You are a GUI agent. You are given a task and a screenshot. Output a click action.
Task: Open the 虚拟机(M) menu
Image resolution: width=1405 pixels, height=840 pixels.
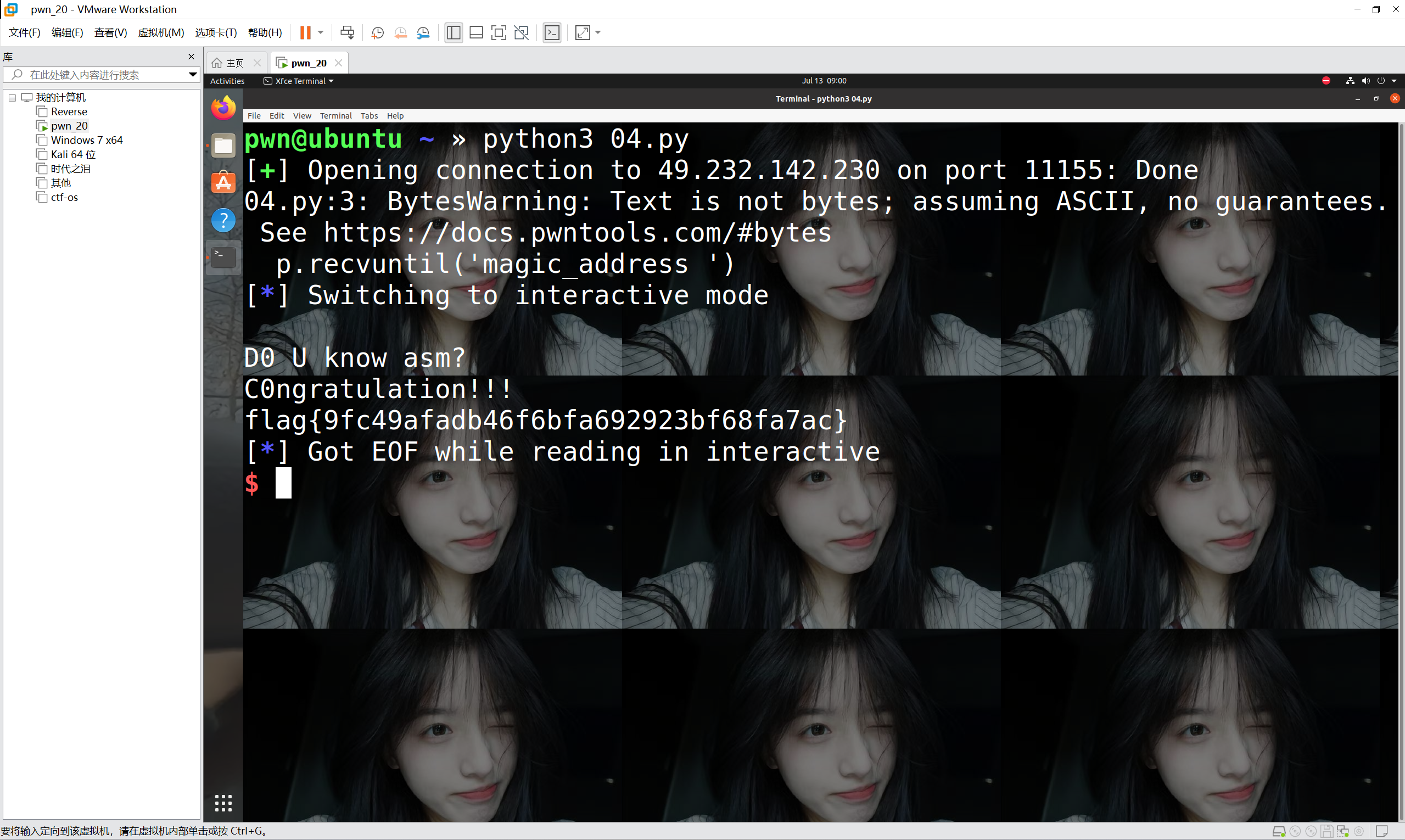pos(161,33)
